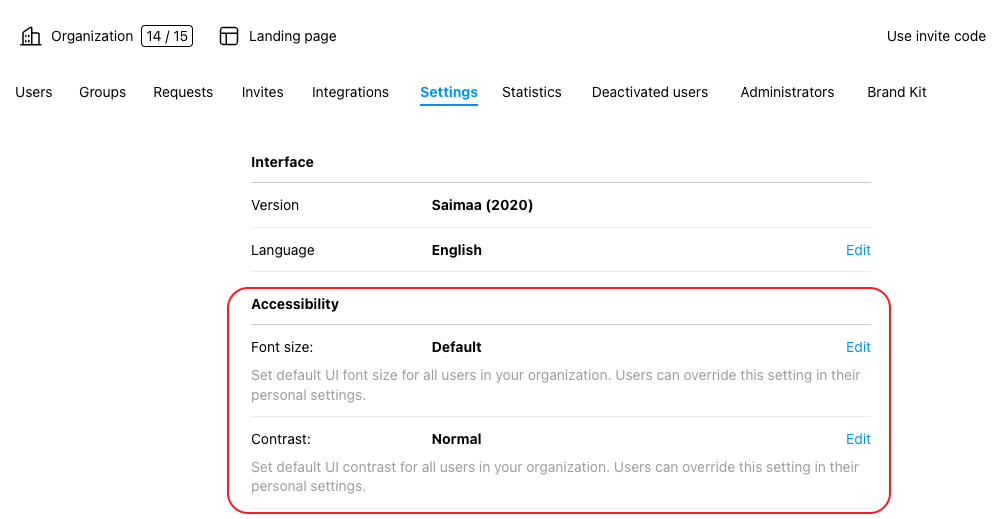This screenshot has width=1007, height=519.
Task: Open the Organization section
Action: point(92,37)
